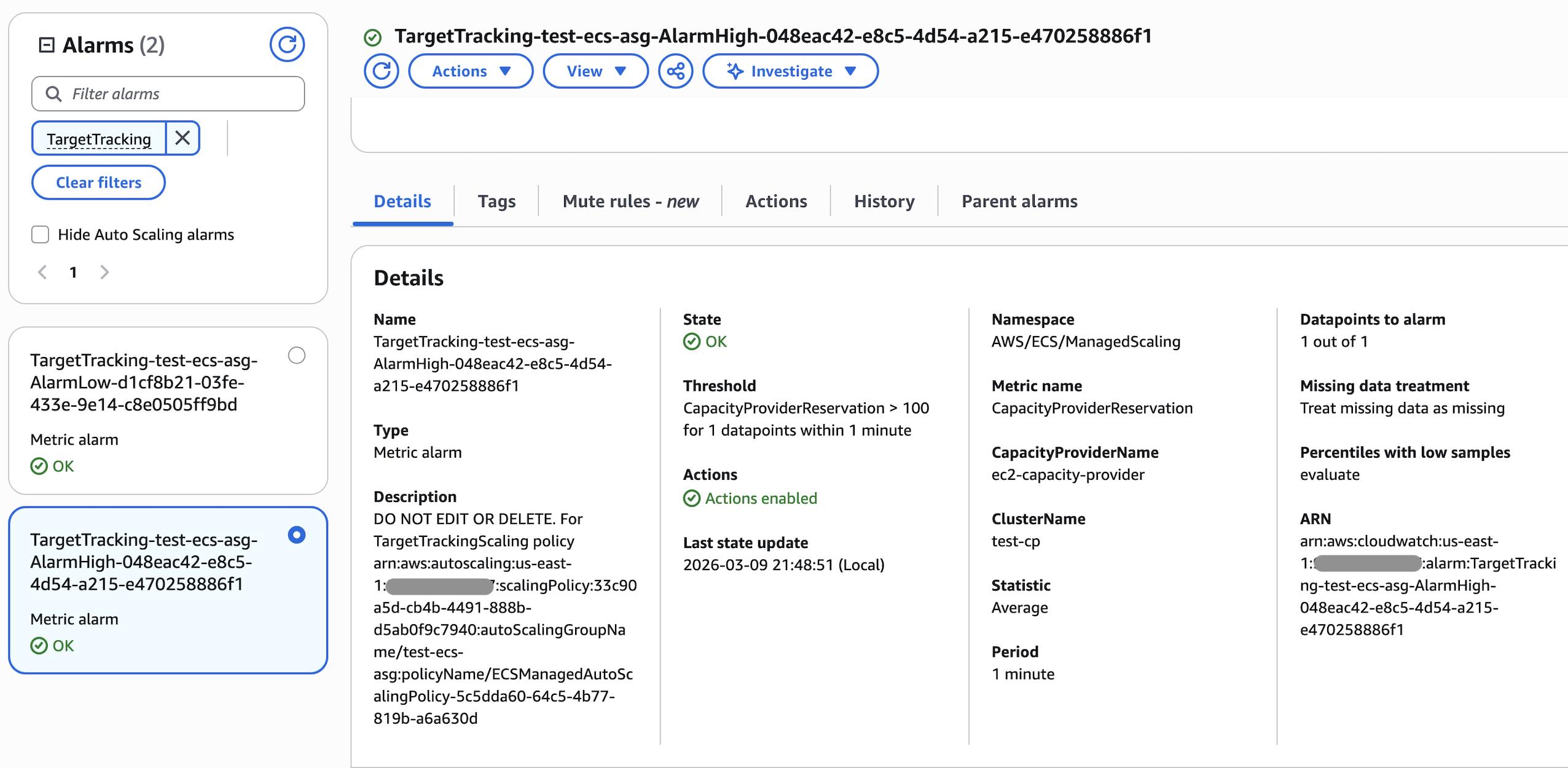Collapse the Alarms panel with the minus box icon

pyautogui.click(x=47, y=45)
